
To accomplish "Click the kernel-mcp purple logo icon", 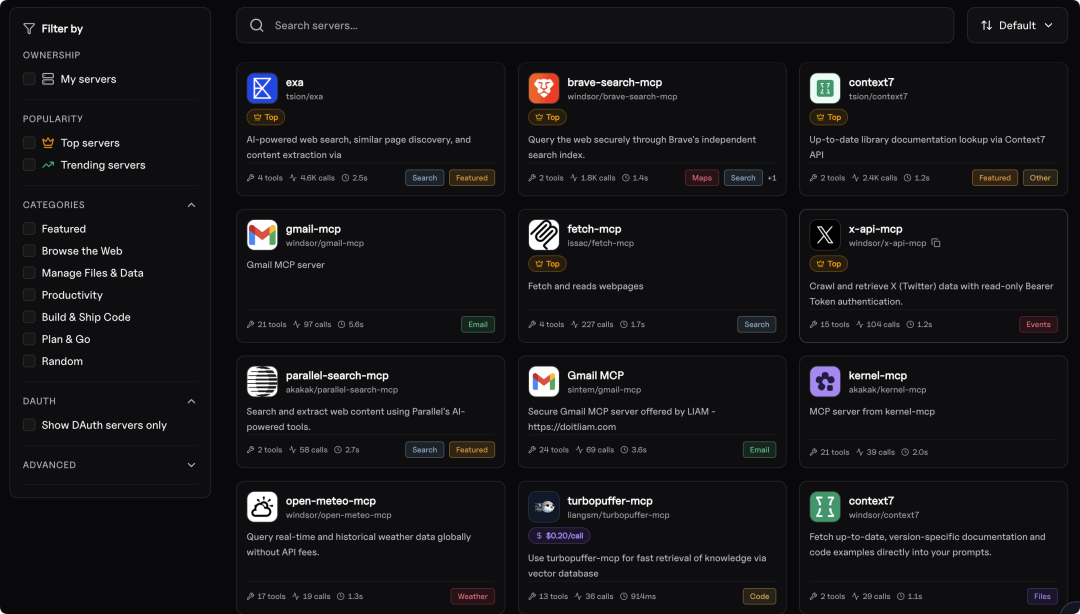I will (x=825, y=382).
